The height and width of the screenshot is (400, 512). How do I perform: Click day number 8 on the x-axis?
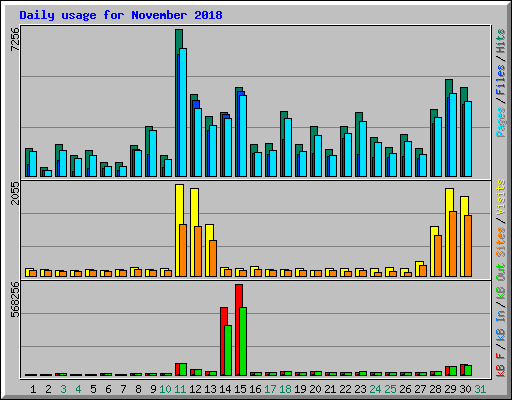(138, 389)
